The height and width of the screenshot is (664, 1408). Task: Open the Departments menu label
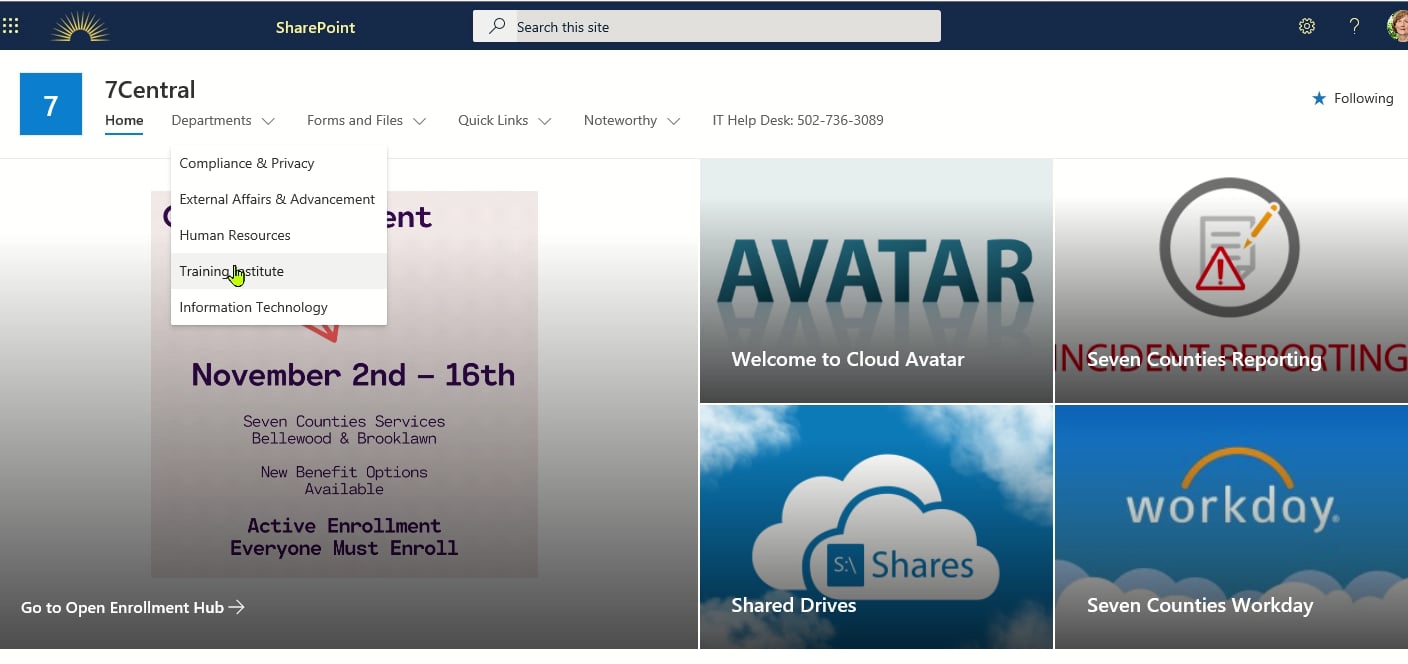pos(211,120)
